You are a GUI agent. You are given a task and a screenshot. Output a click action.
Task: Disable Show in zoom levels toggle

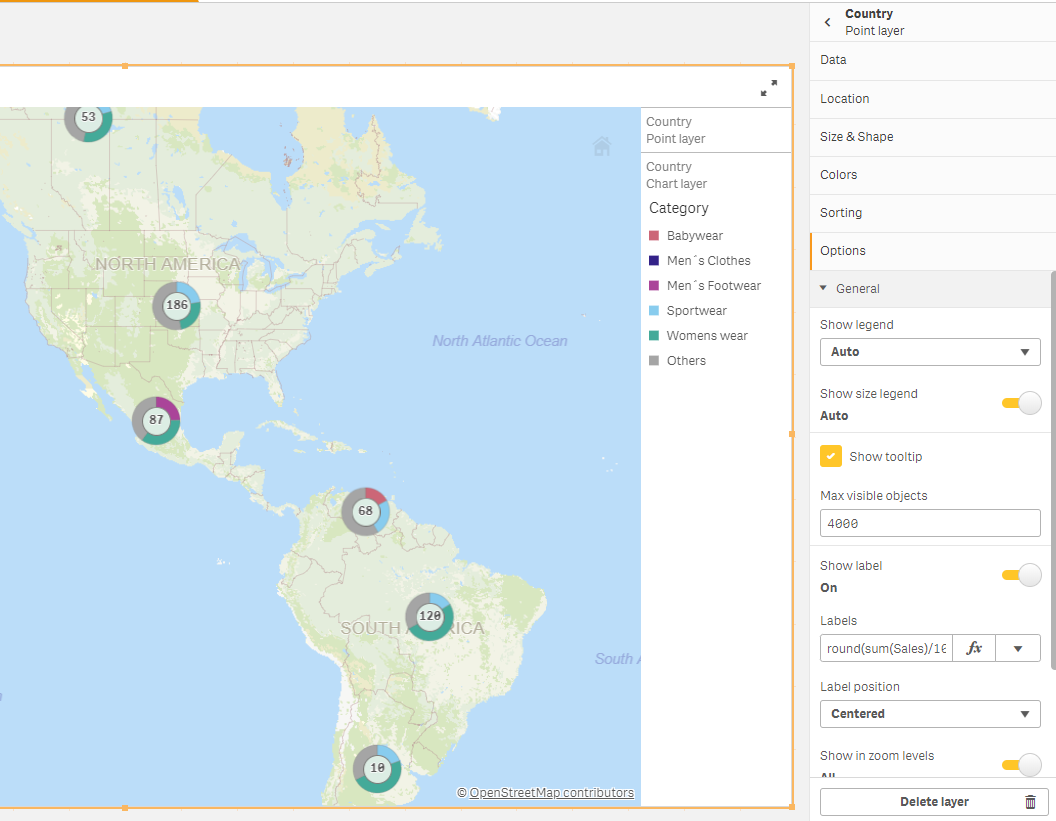[1019, 765]
